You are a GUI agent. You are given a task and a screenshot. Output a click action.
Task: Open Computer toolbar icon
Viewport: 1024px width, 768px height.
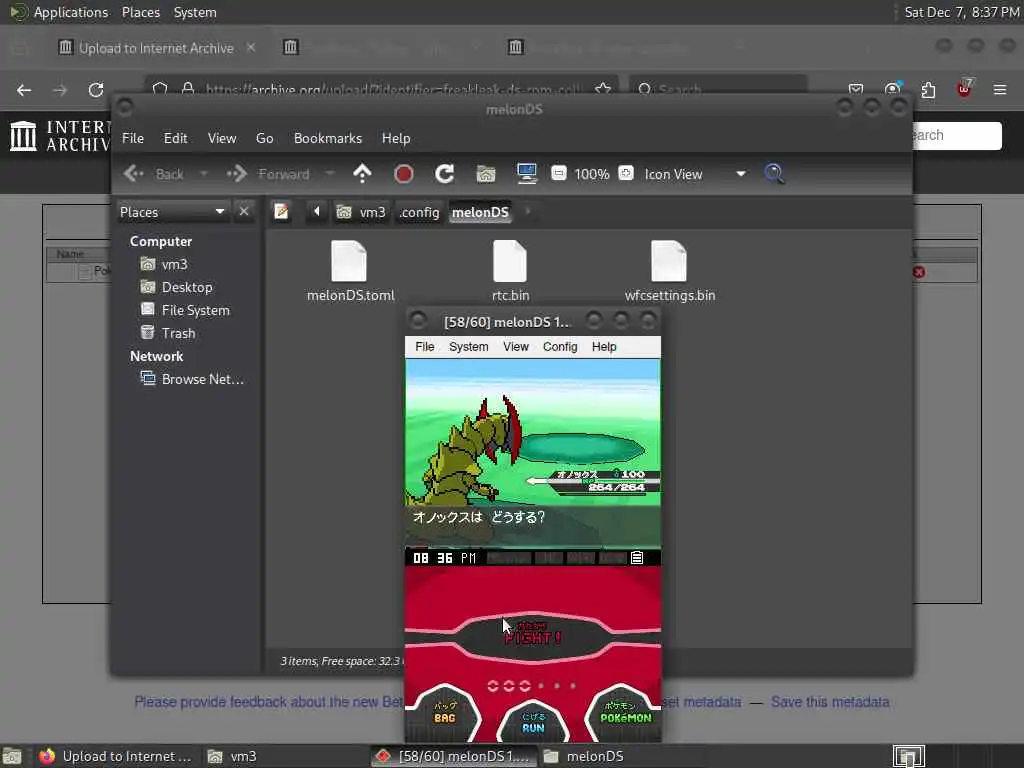tap(526, 174)
